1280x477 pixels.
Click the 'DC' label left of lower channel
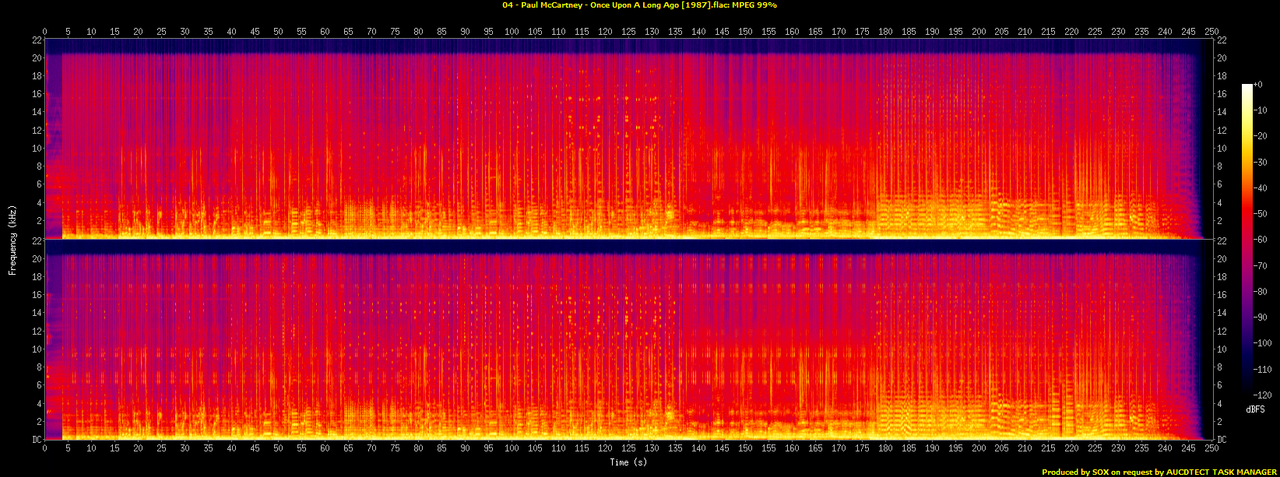(35, 440)
